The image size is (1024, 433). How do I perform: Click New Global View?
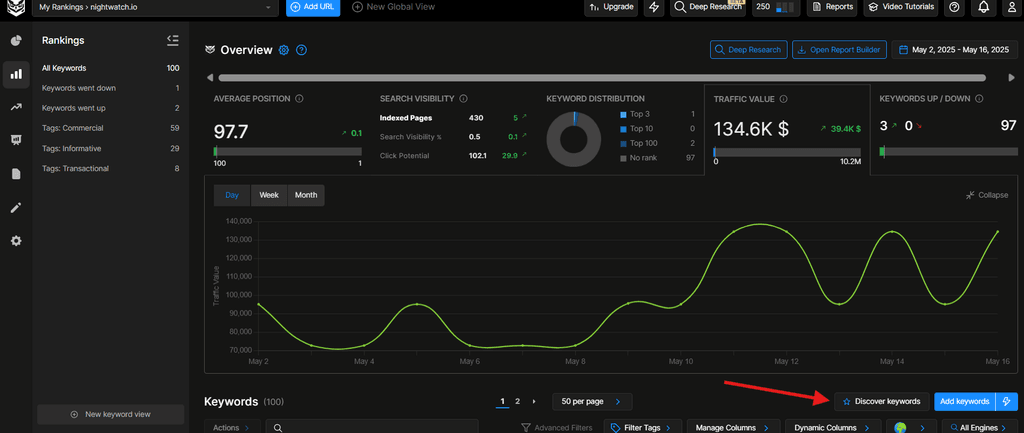pos(393,7)
